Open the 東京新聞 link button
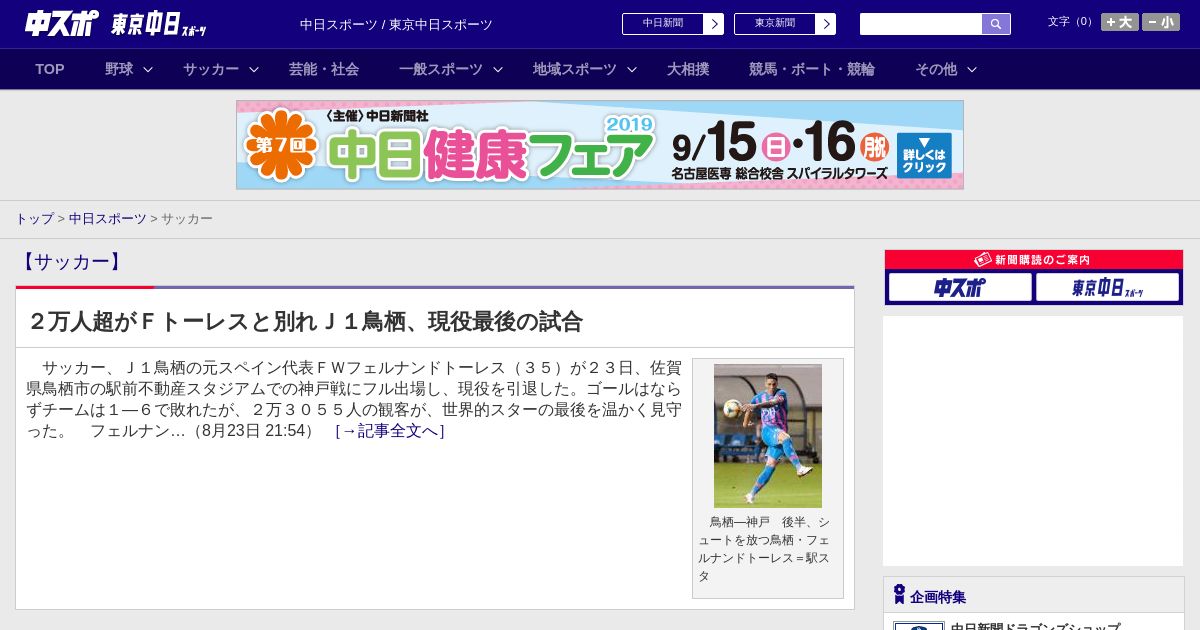Viewport: 1200px width, 630px height. click(775, 24)
